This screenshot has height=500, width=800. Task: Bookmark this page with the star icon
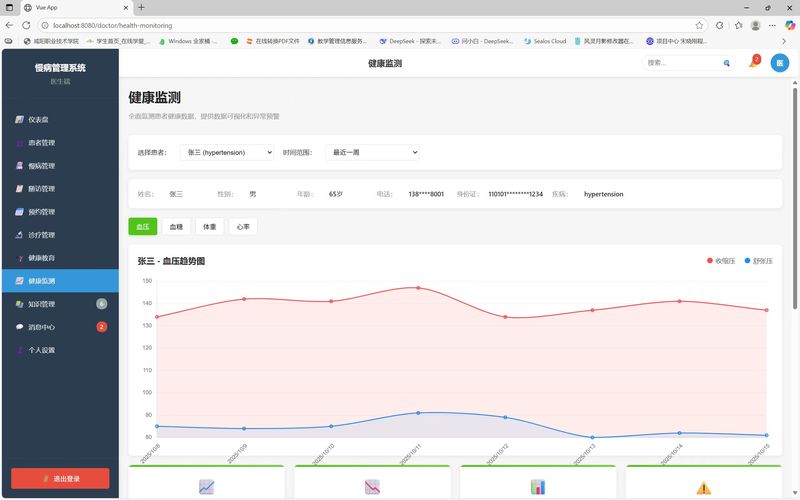[x=699, y=25]
